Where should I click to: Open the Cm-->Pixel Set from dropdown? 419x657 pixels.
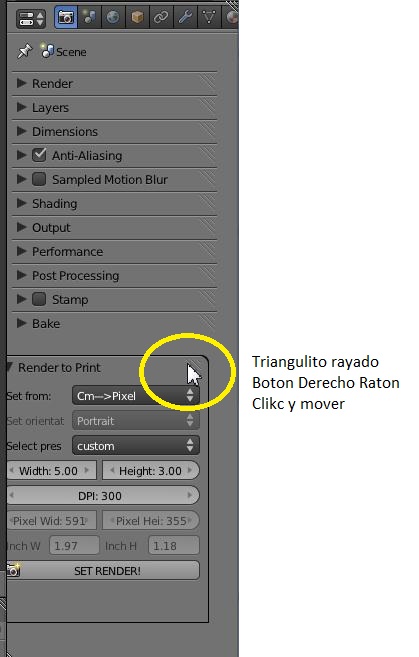pyautogui.click(x=136, y=396)
